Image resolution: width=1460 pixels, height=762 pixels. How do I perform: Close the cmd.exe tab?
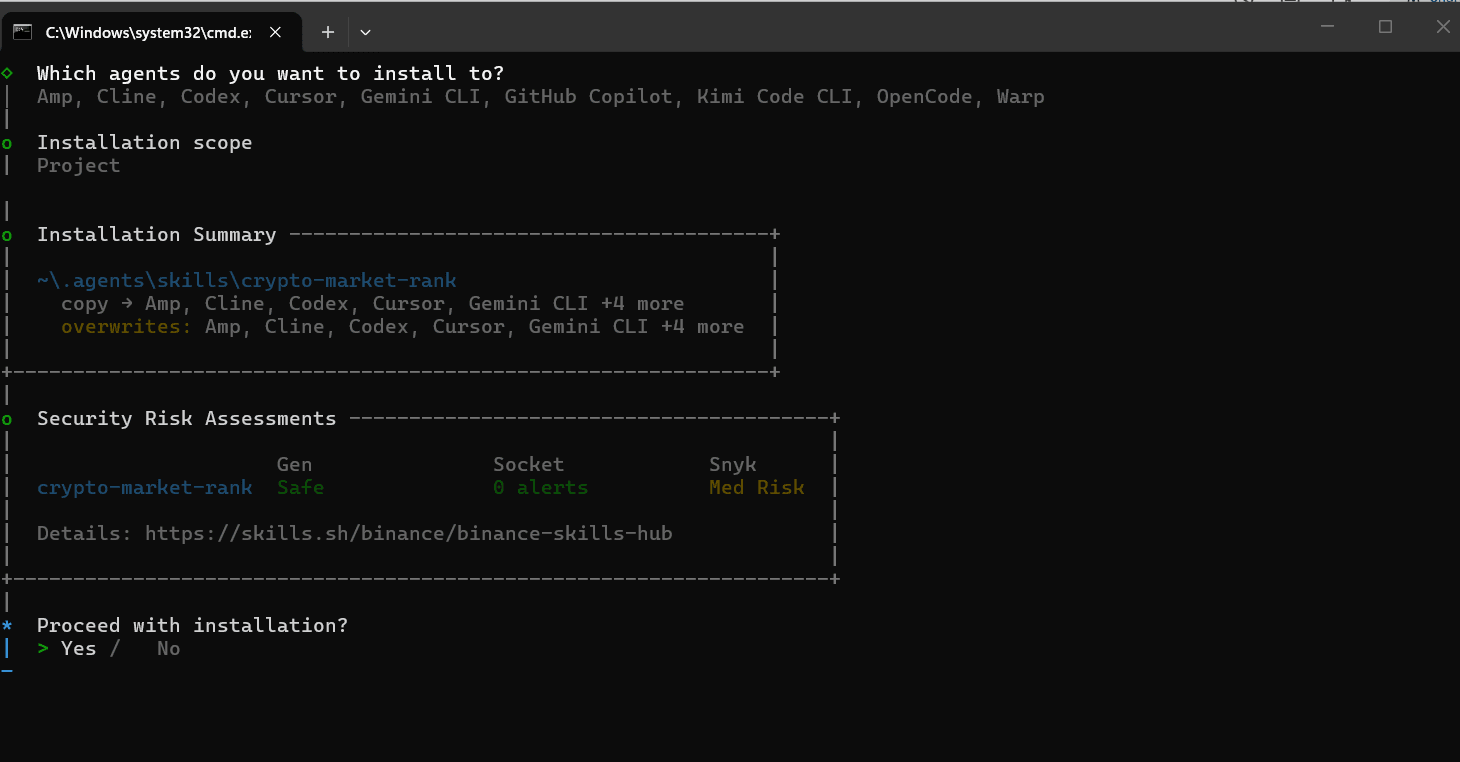[x=276, y=32]
